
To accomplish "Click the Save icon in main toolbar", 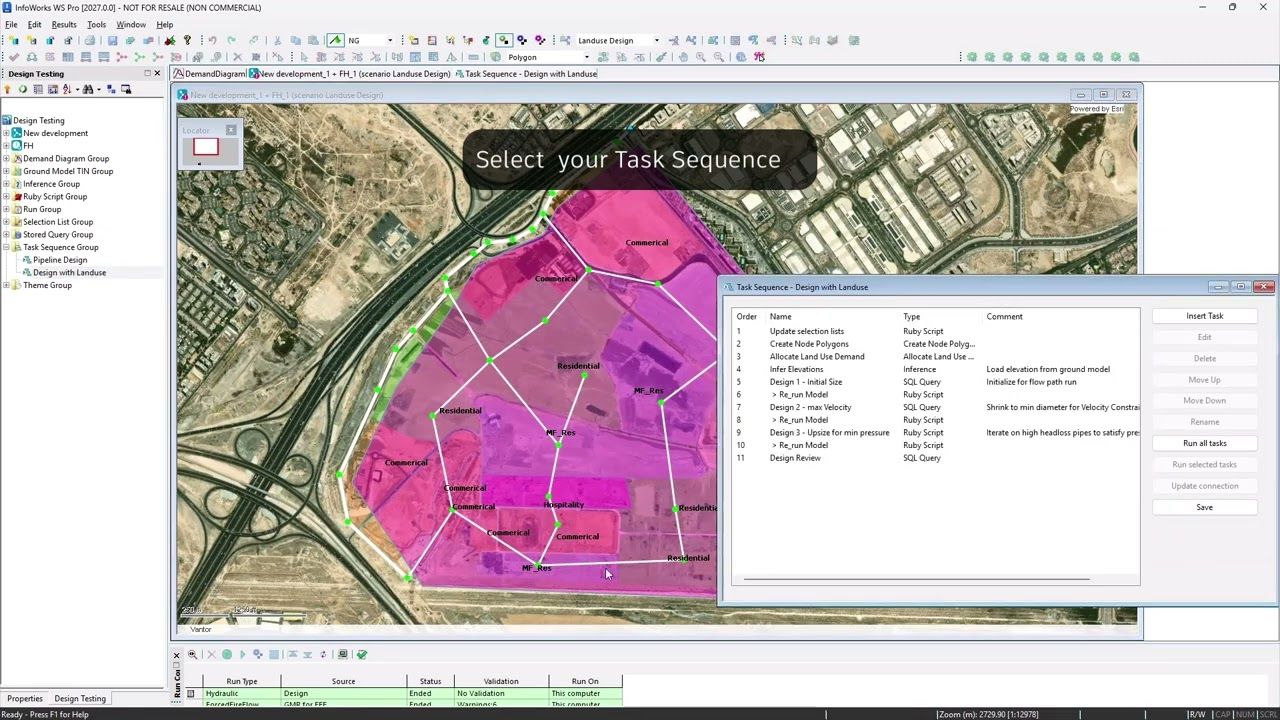I will [112, 41].
